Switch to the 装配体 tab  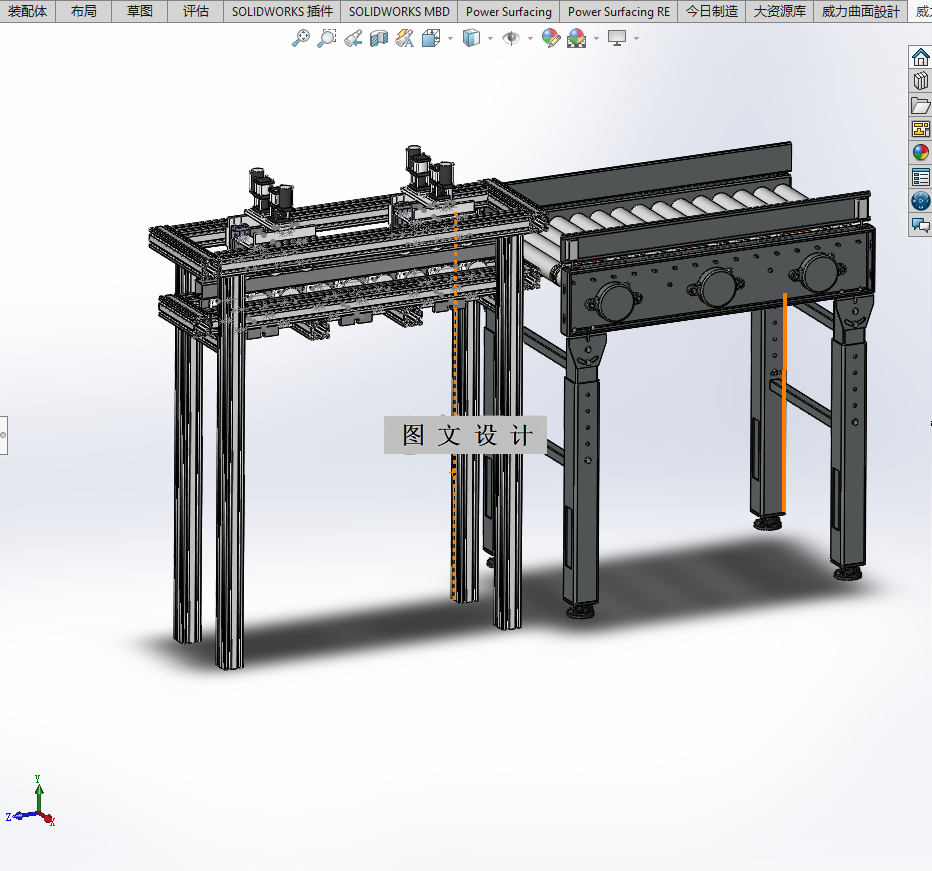coord(27,11)
